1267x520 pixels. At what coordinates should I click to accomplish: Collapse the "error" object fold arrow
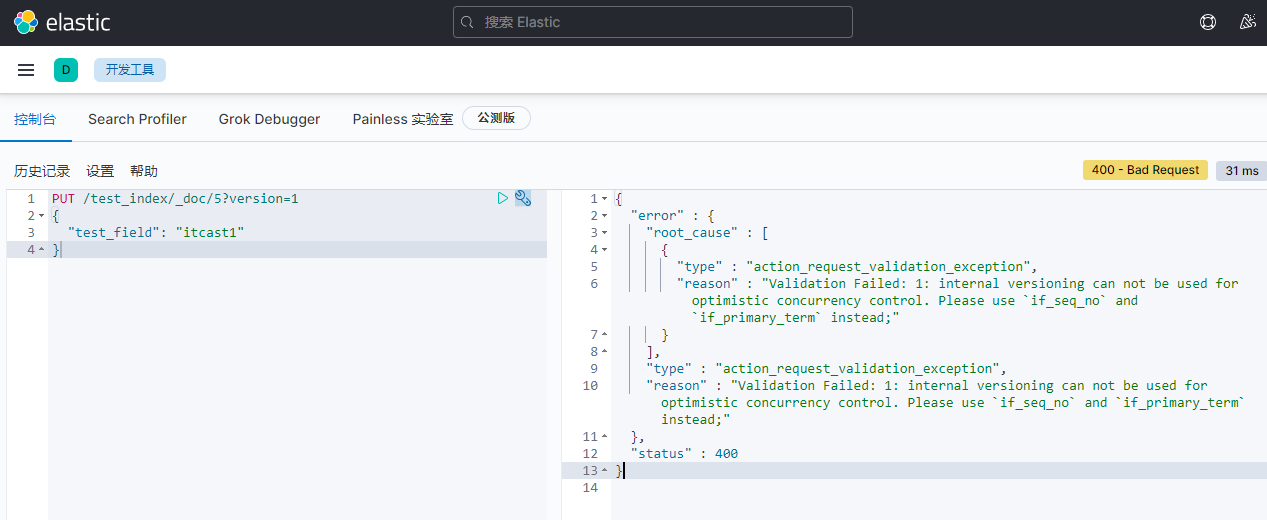click(x=604, y=216)
